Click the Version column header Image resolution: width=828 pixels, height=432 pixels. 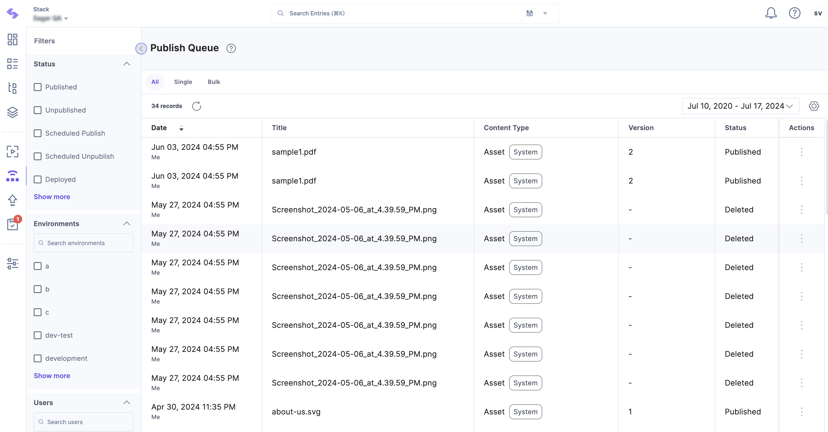coord(641,128)
